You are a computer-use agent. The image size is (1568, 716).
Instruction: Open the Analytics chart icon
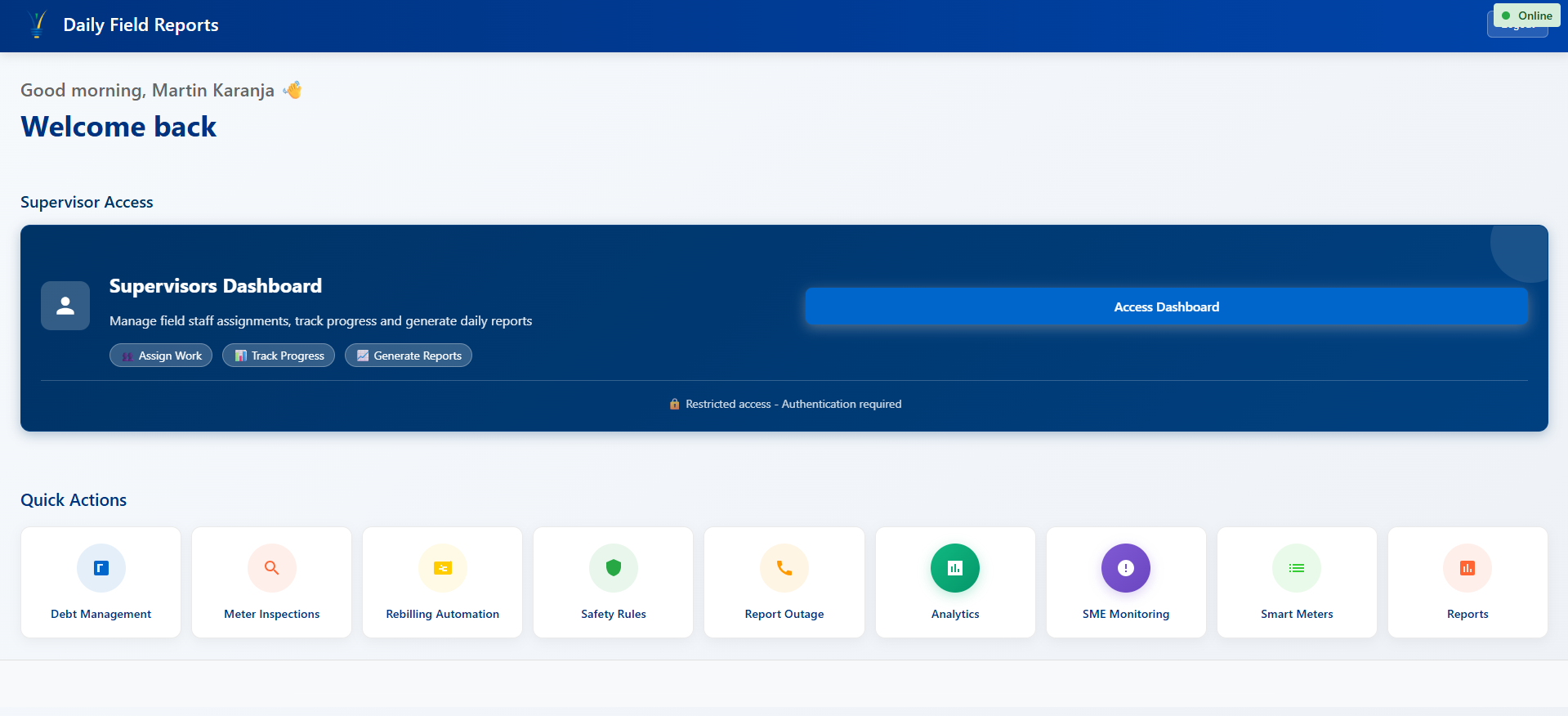(x=955, y=568)
